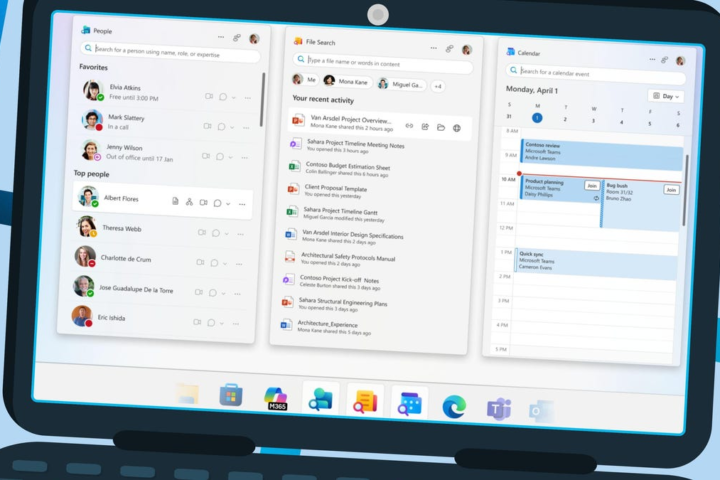This screenshot has width=720, height=480.
Task: Share the Van Arsdel Project Overview file
Action: (x=425, y=127)
